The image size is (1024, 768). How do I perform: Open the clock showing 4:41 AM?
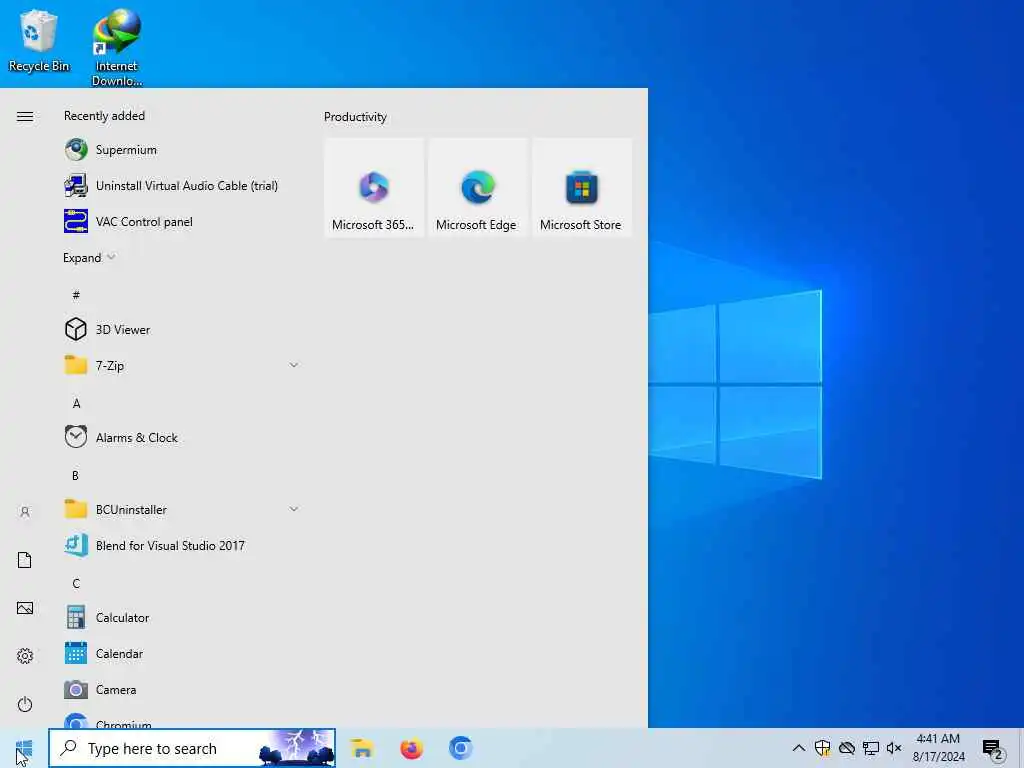point(938,748)
